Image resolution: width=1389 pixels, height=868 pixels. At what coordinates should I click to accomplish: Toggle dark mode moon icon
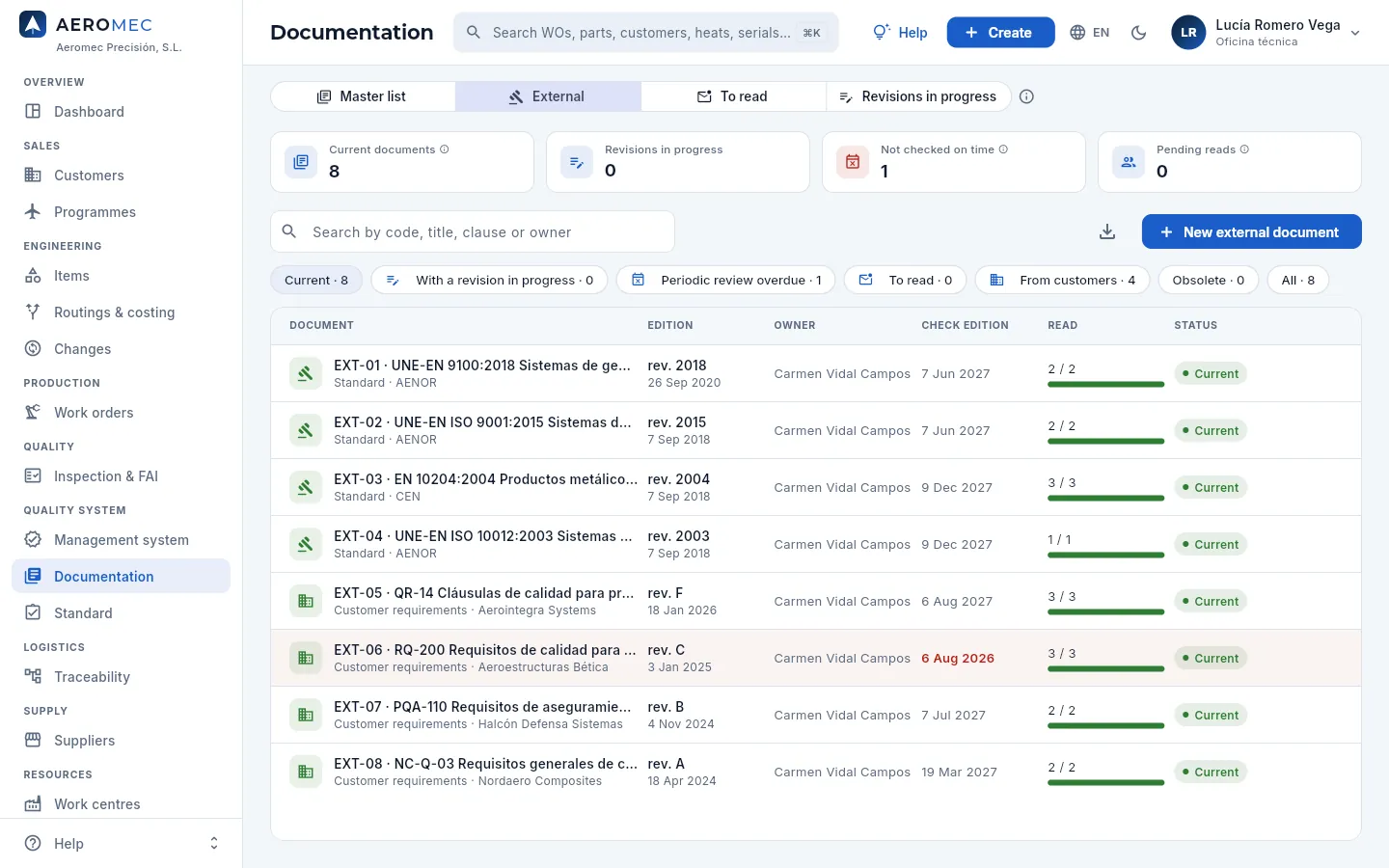(1138, 33)
